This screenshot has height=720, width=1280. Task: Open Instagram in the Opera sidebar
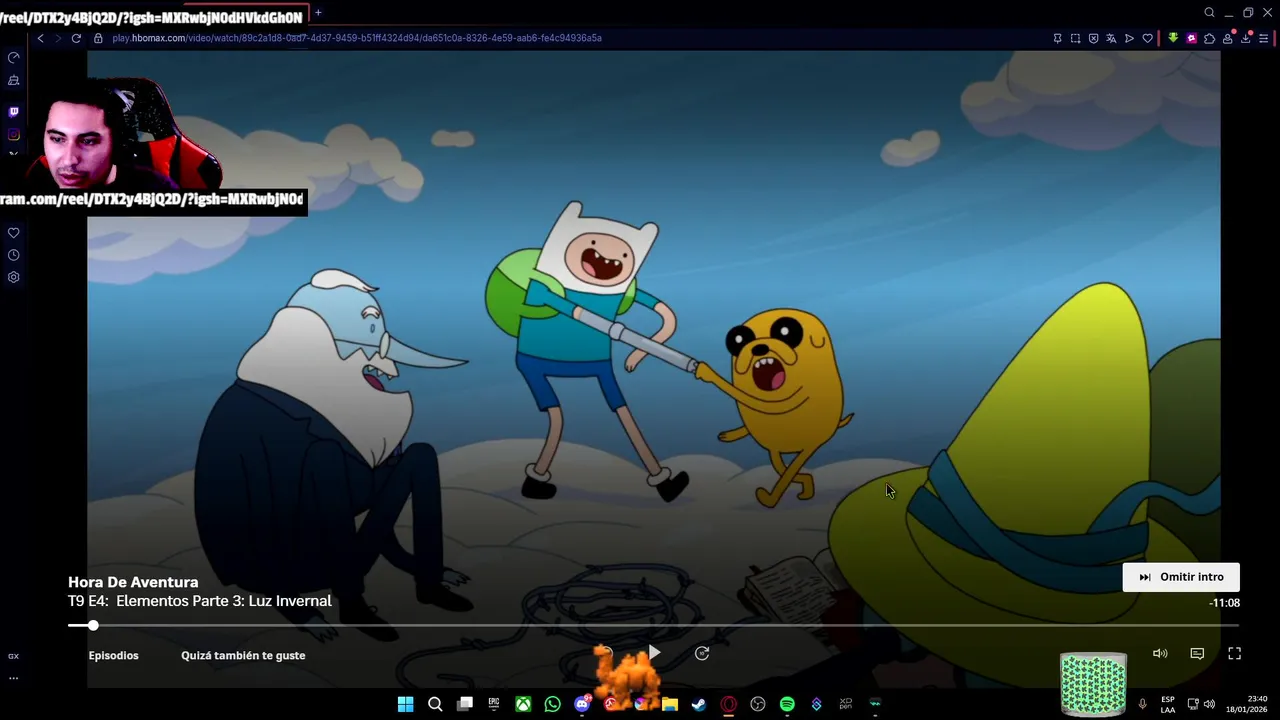(13, 134)
